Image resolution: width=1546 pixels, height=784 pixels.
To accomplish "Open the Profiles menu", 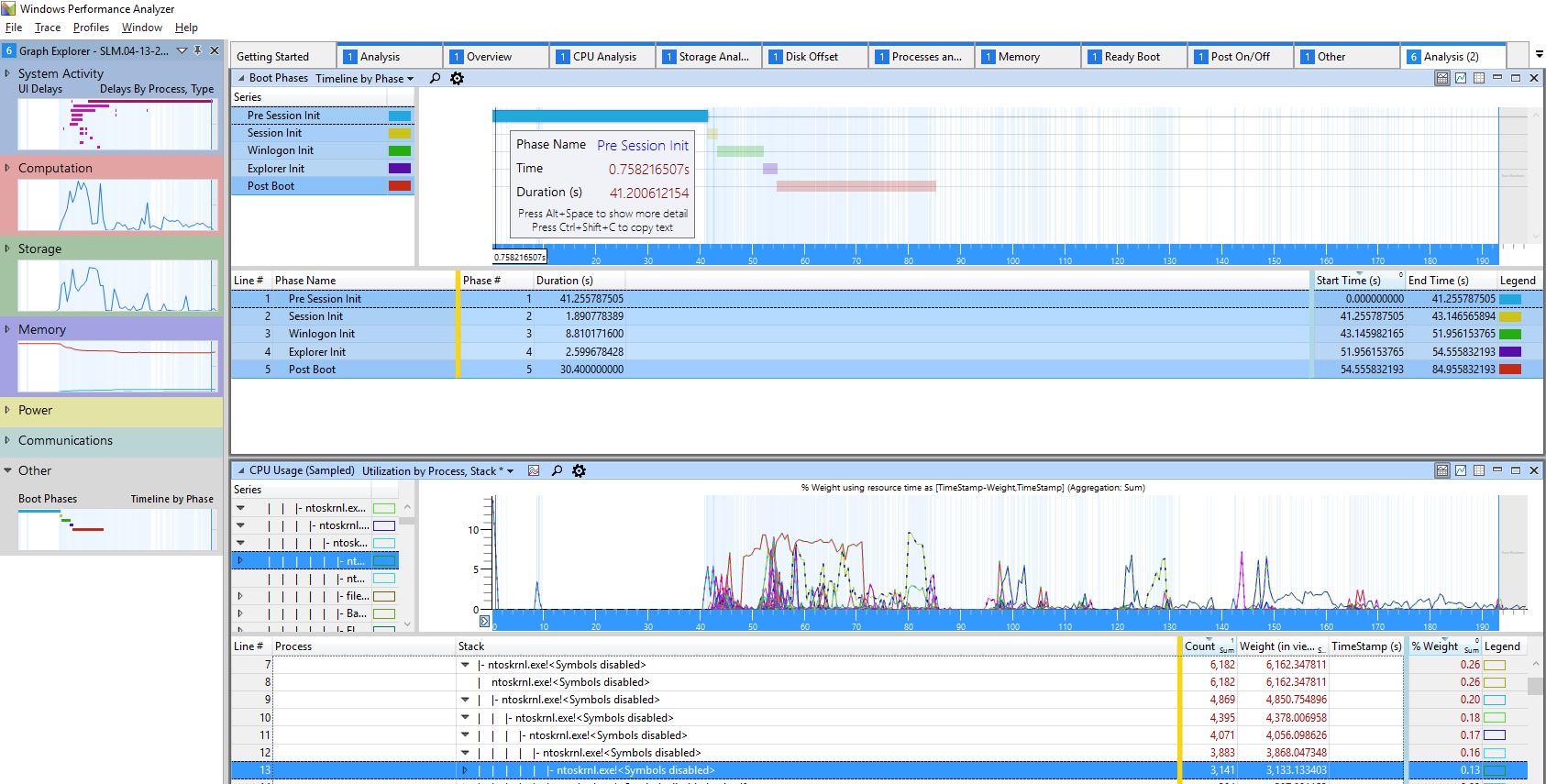I will pos(91,28).
